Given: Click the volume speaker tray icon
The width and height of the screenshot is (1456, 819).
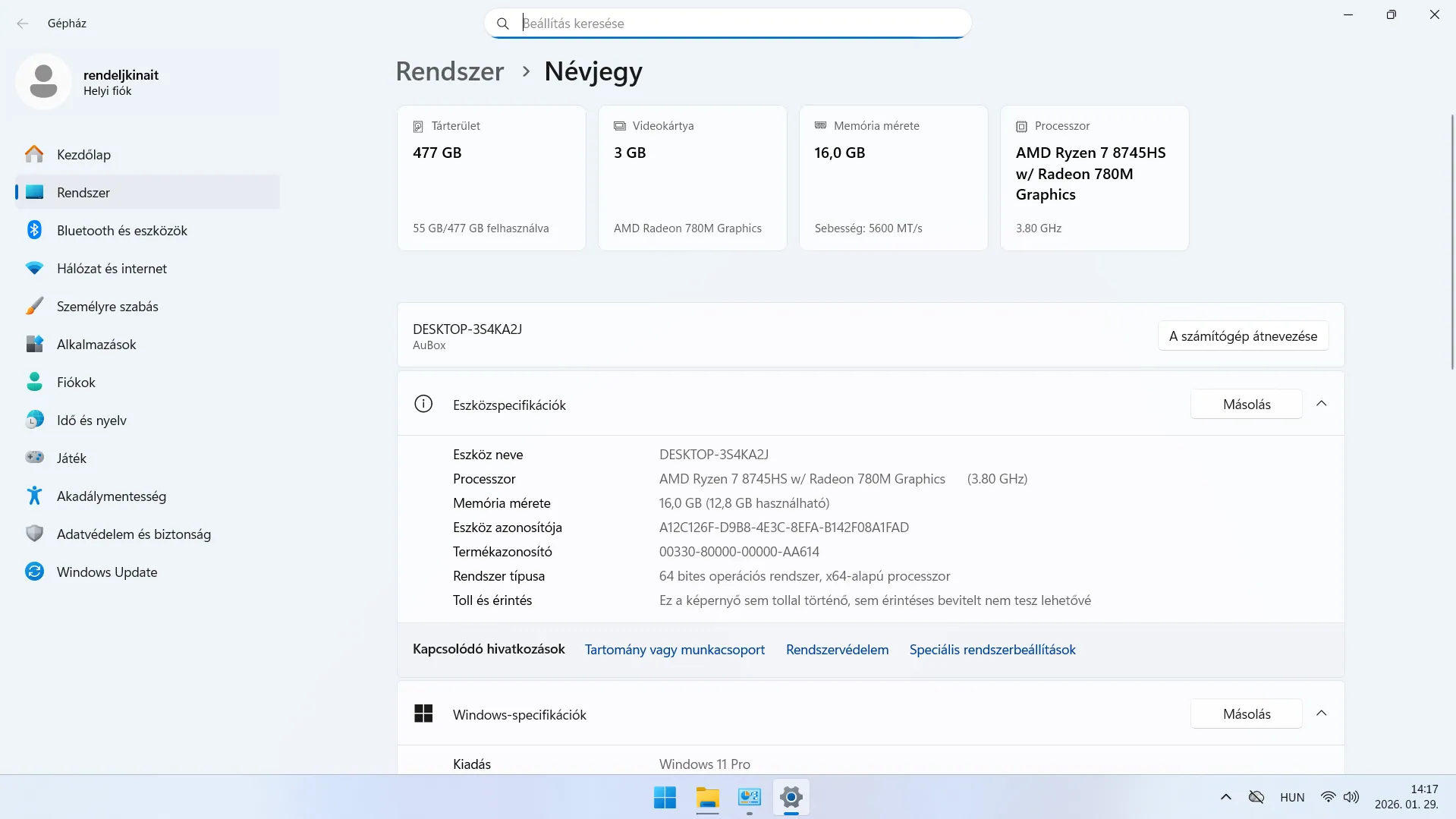Looking at the screenshot, I should (x=1351, y=797).
